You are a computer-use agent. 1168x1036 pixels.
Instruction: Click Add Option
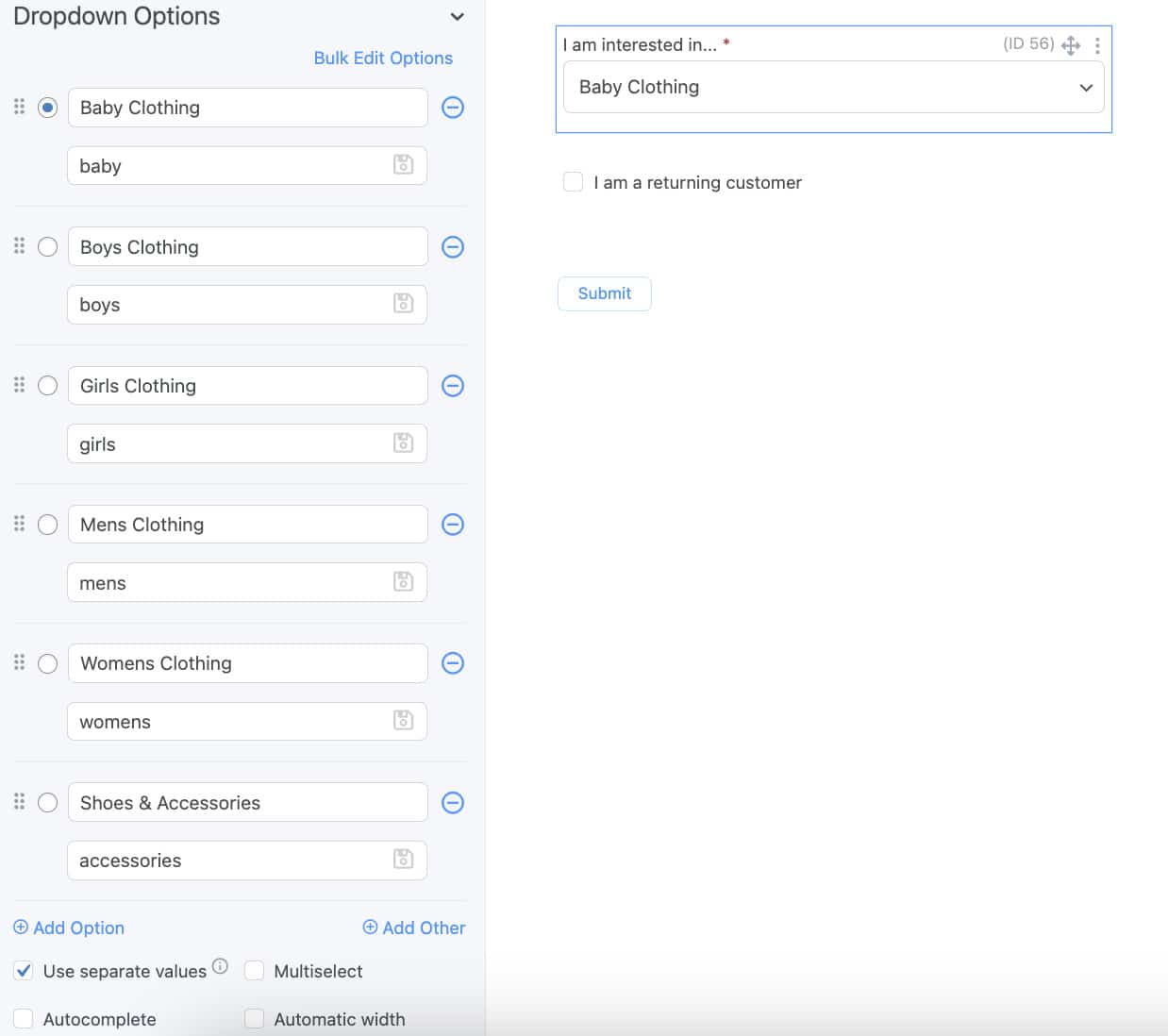[69, 927]
